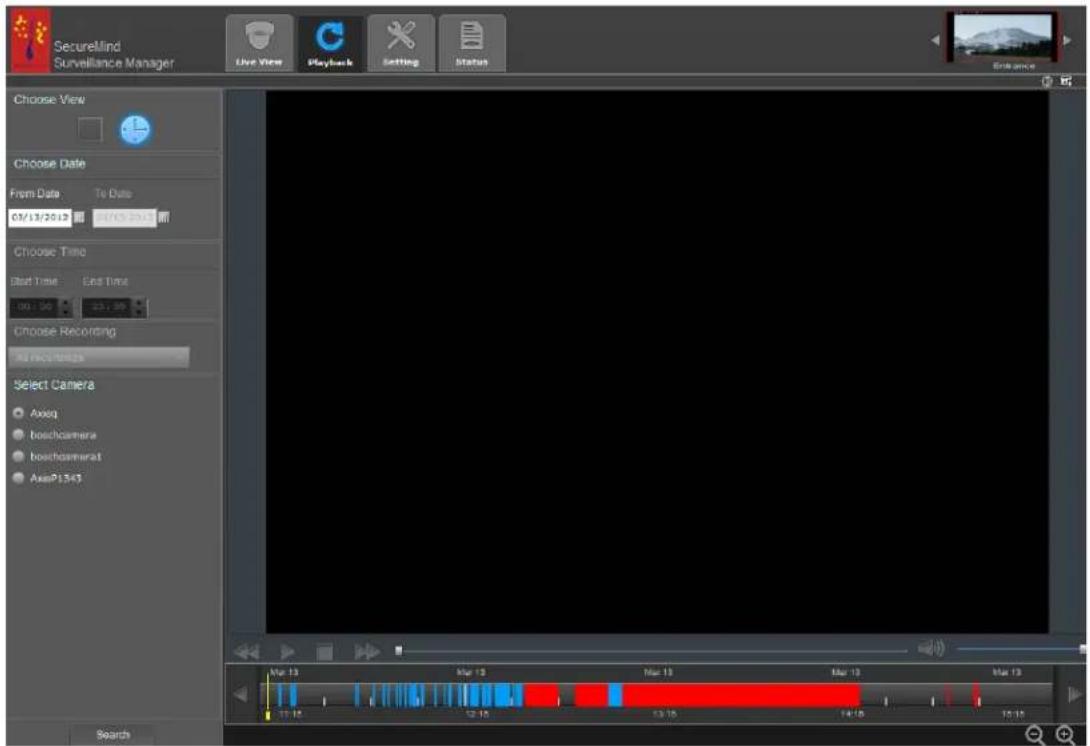
Task: Zoom in the timeline
Action: pos(1065,734)
